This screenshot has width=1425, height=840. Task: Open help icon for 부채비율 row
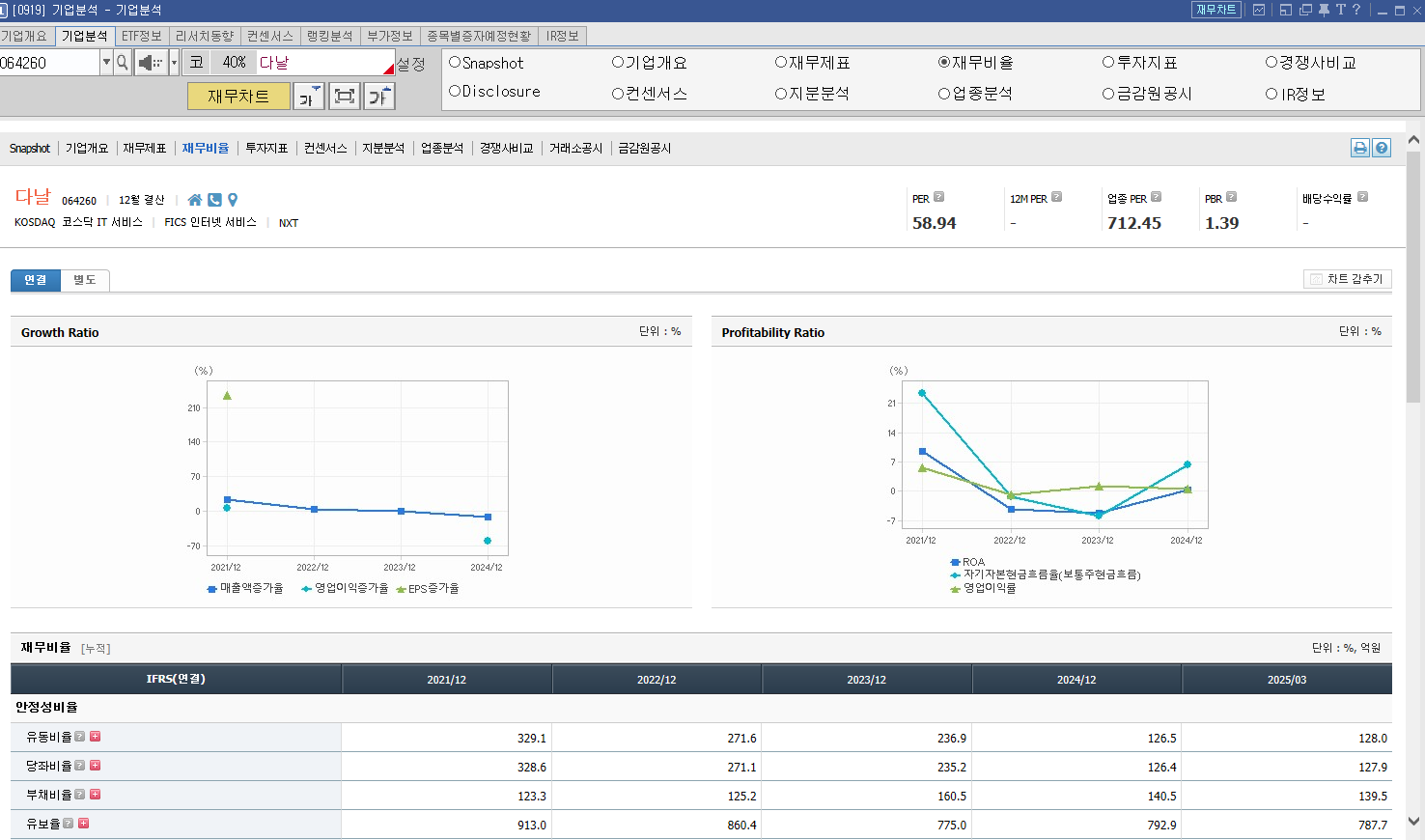(x=80, y=795)
